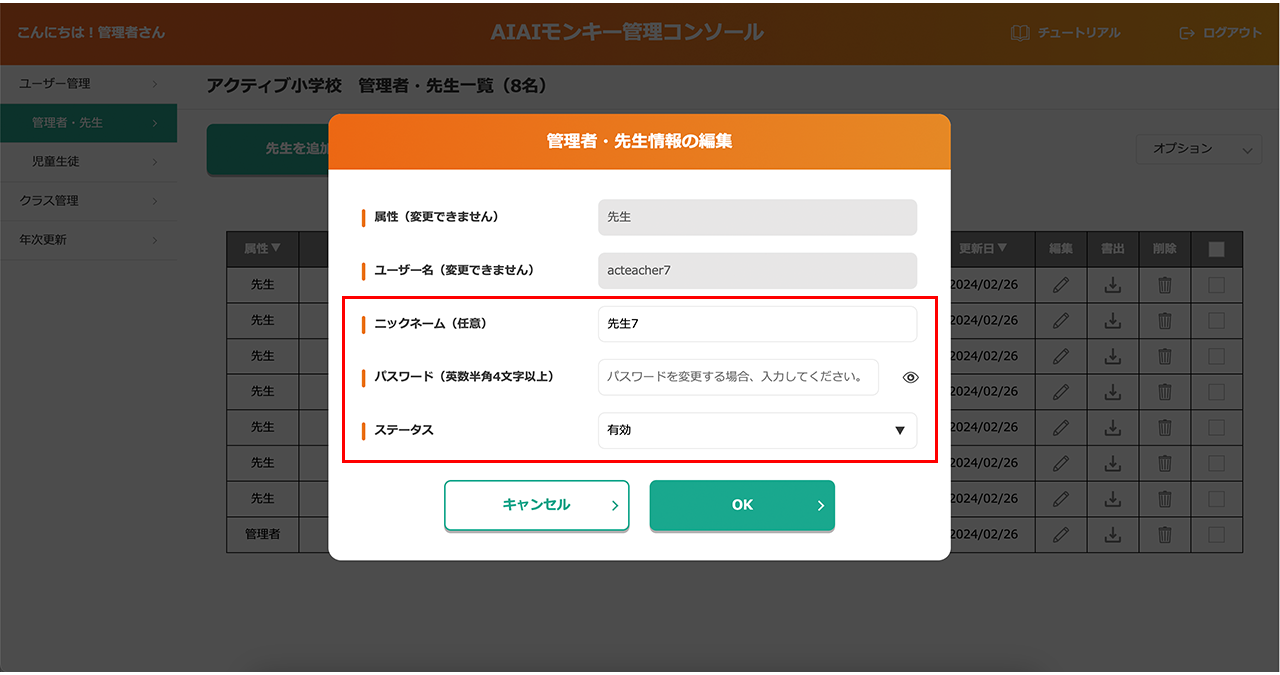1280x675 pixels.
Task: Click the OK button in dialog
Action: click(x=742, y=505)
